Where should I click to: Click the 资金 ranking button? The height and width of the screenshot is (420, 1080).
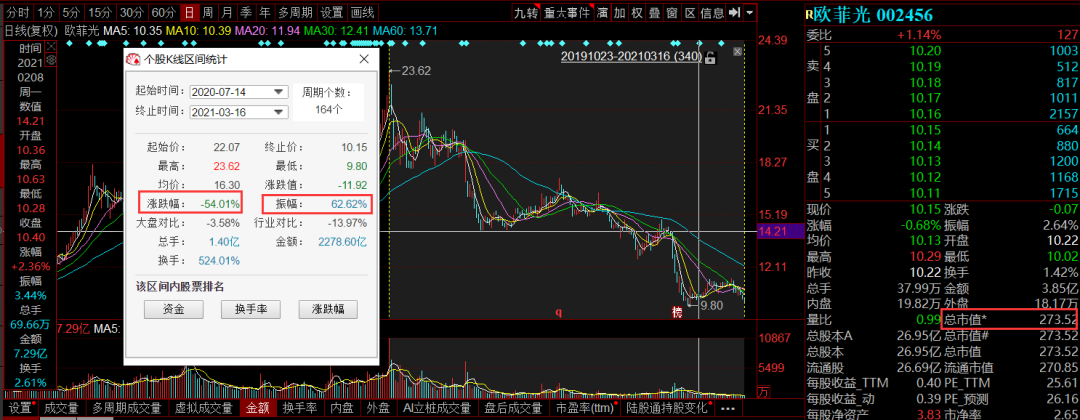(171, 309)
